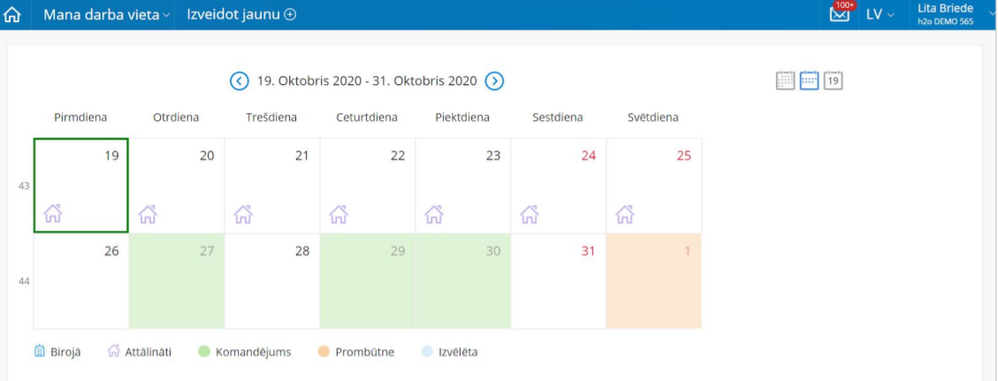Select day 19 in the calendar

click(x=81, y=186)
